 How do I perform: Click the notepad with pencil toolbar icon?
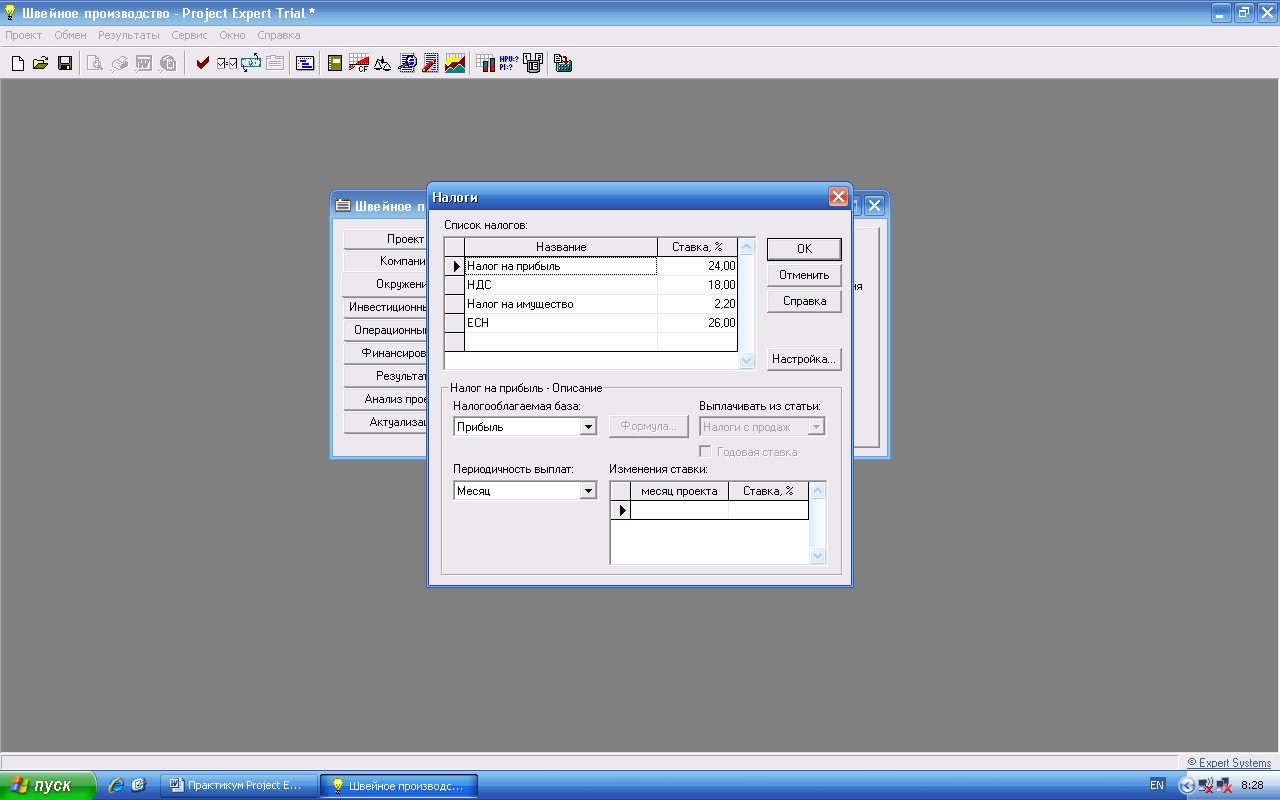[431, 63]
